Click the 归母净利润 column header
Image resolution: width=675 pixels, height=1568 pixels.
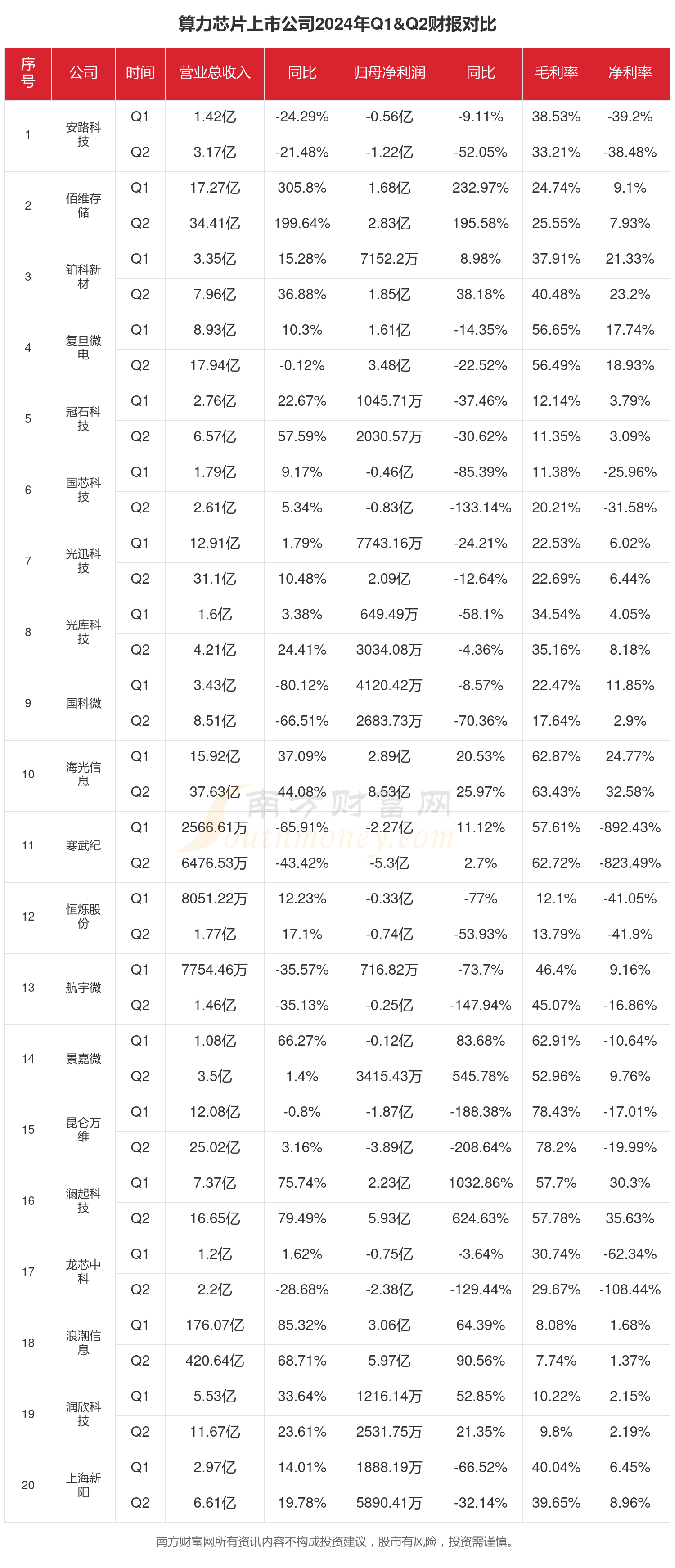(389, 73)
